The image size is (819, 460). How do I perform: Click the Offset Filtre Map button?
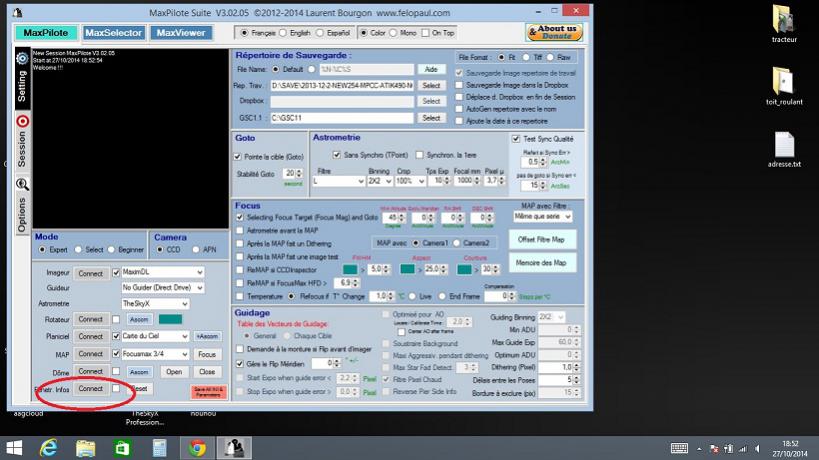pos(542,240)
